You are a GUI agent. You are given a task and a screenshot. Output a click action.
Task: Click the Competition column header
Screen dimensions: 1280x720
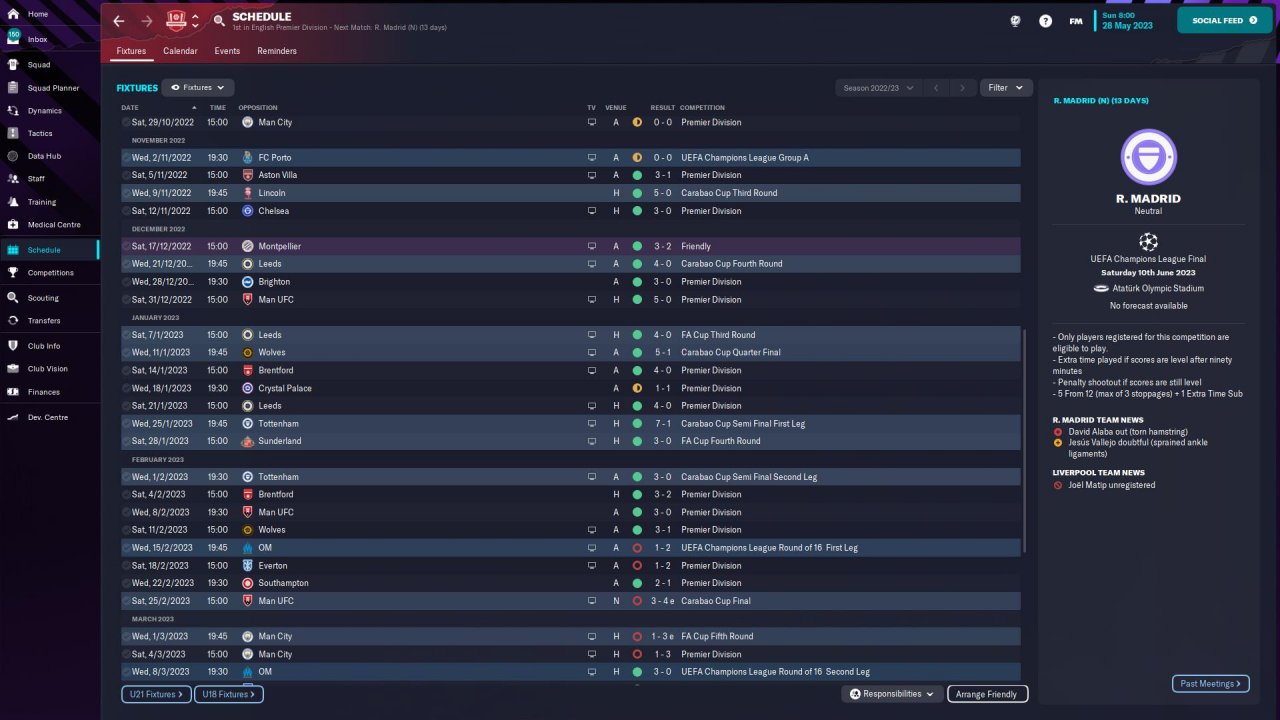(702, 108)
